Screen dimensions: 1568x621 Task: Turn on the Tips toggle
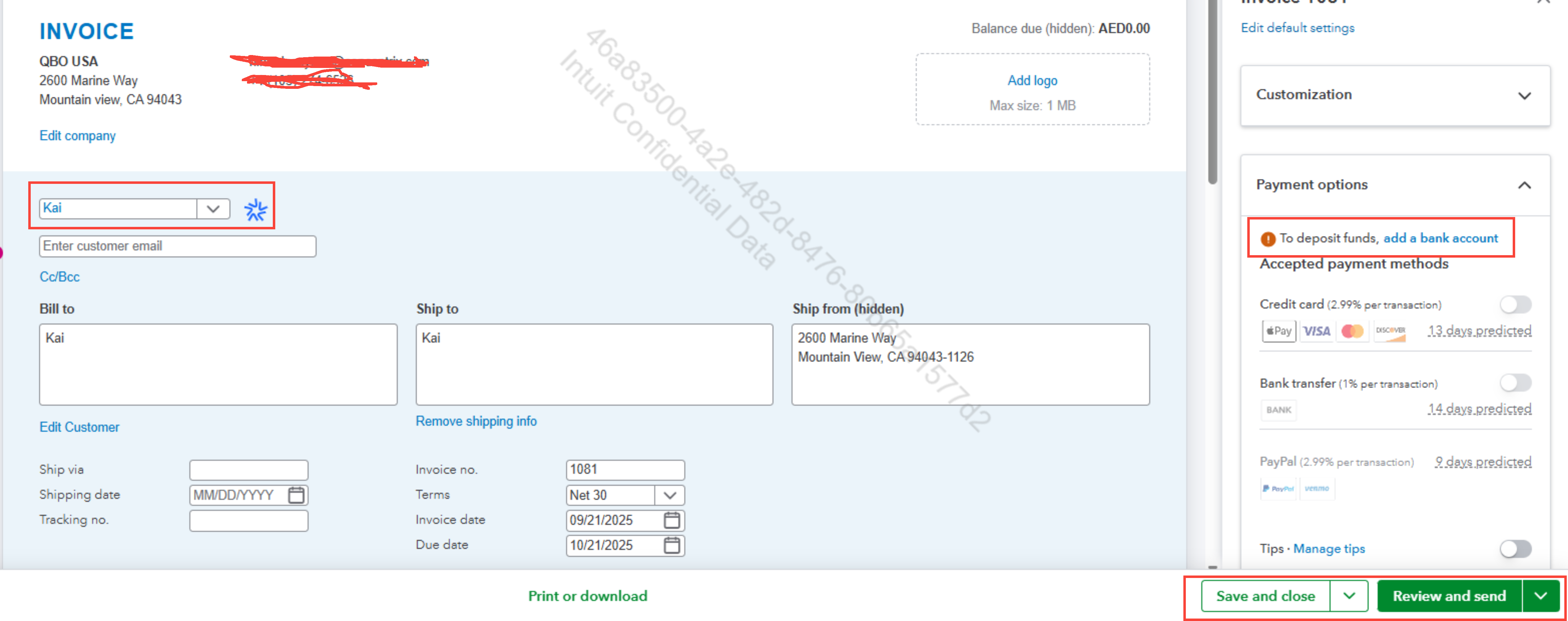(x=1516, y=548)
